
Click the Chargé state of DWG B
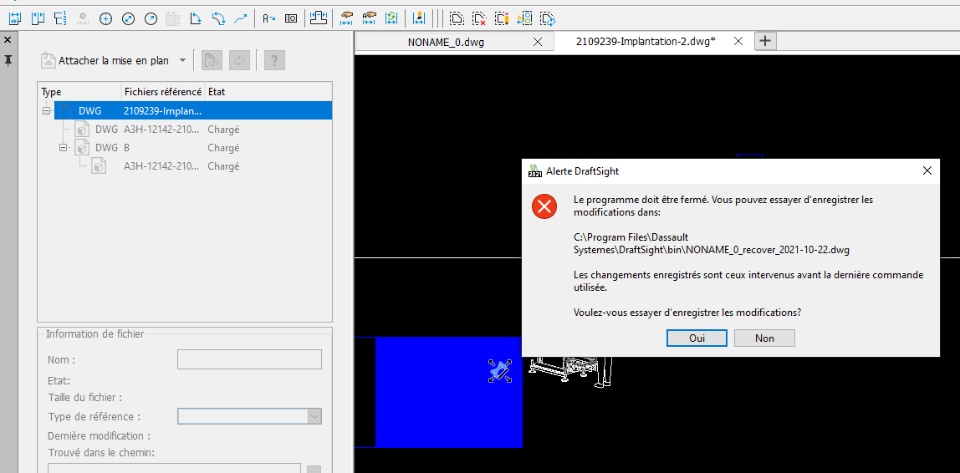pyautogui.click(x=223, y=147)
